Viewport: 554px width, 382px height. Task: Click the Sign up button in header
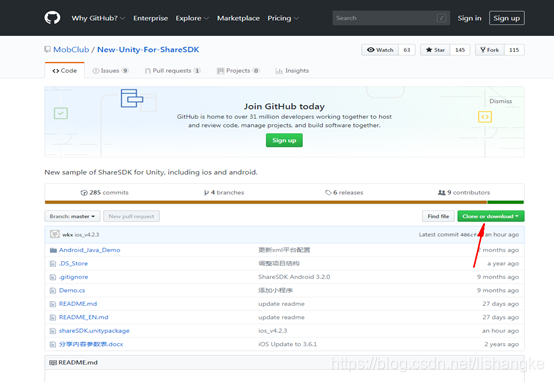tap(507, 18)
